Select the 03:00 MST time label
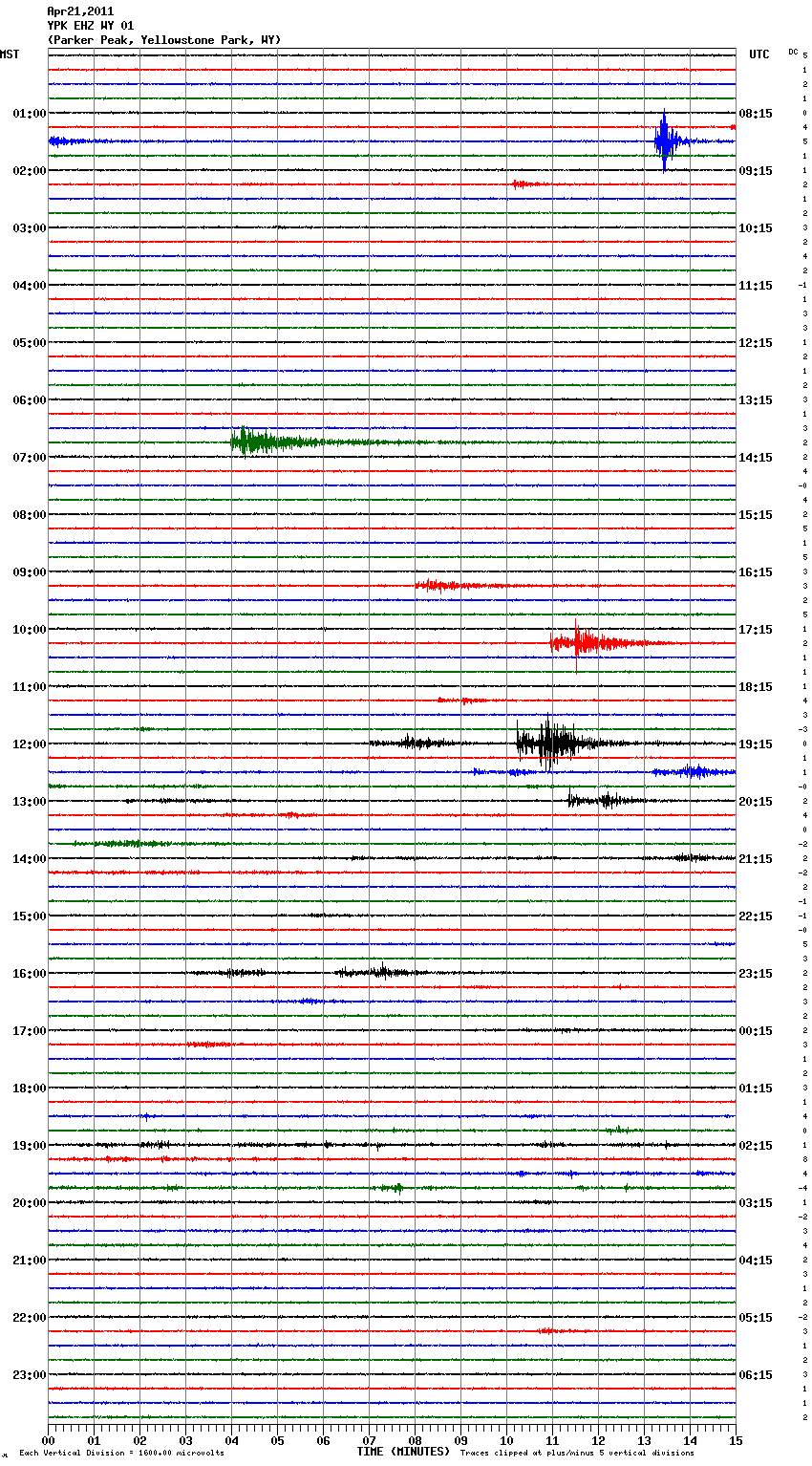This screenshot has width=812, height=1466. click(30, 228)
